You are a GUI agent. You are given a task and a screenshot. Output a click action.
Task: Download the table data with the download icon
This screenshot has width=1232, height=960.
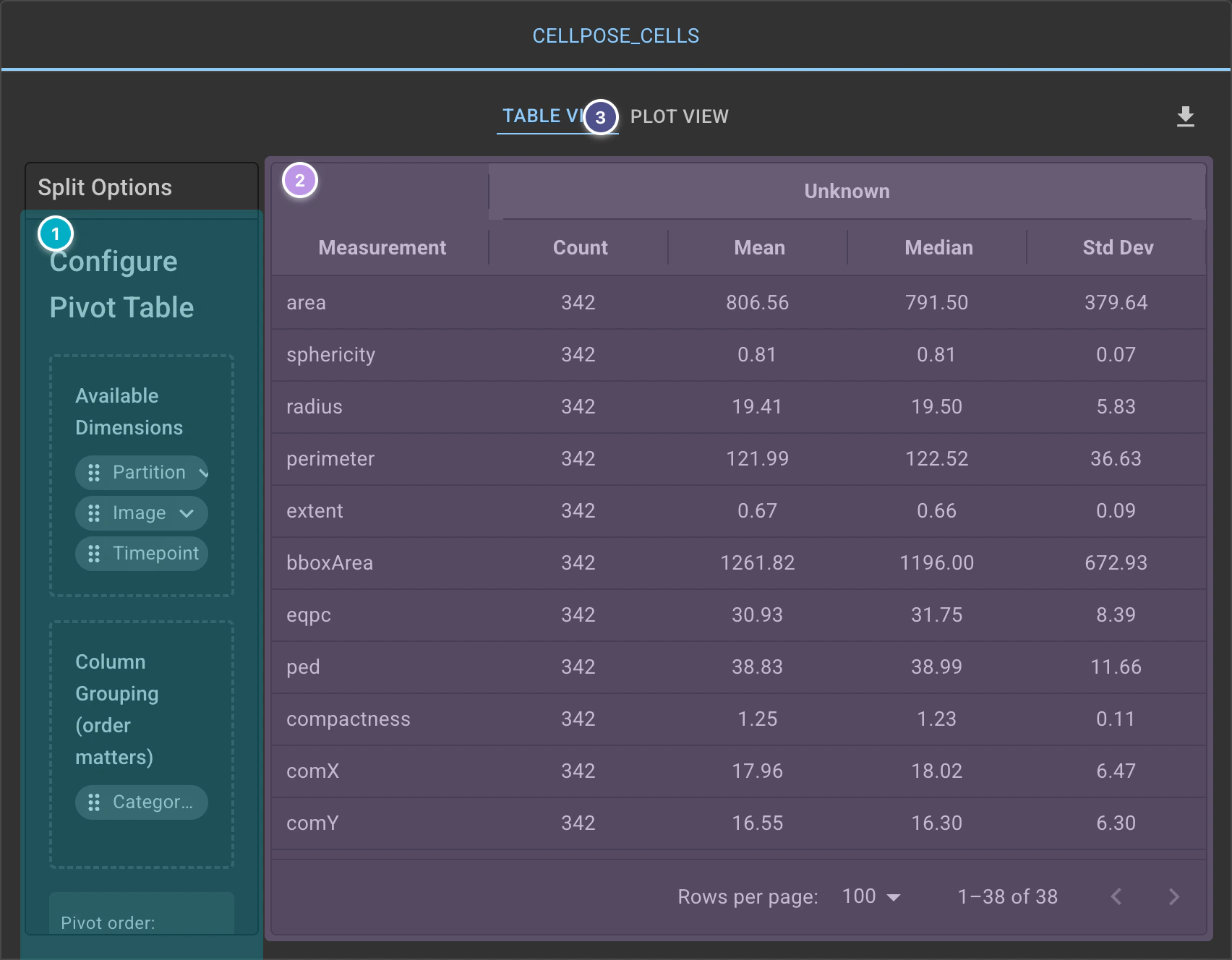tap(1185, 116)
